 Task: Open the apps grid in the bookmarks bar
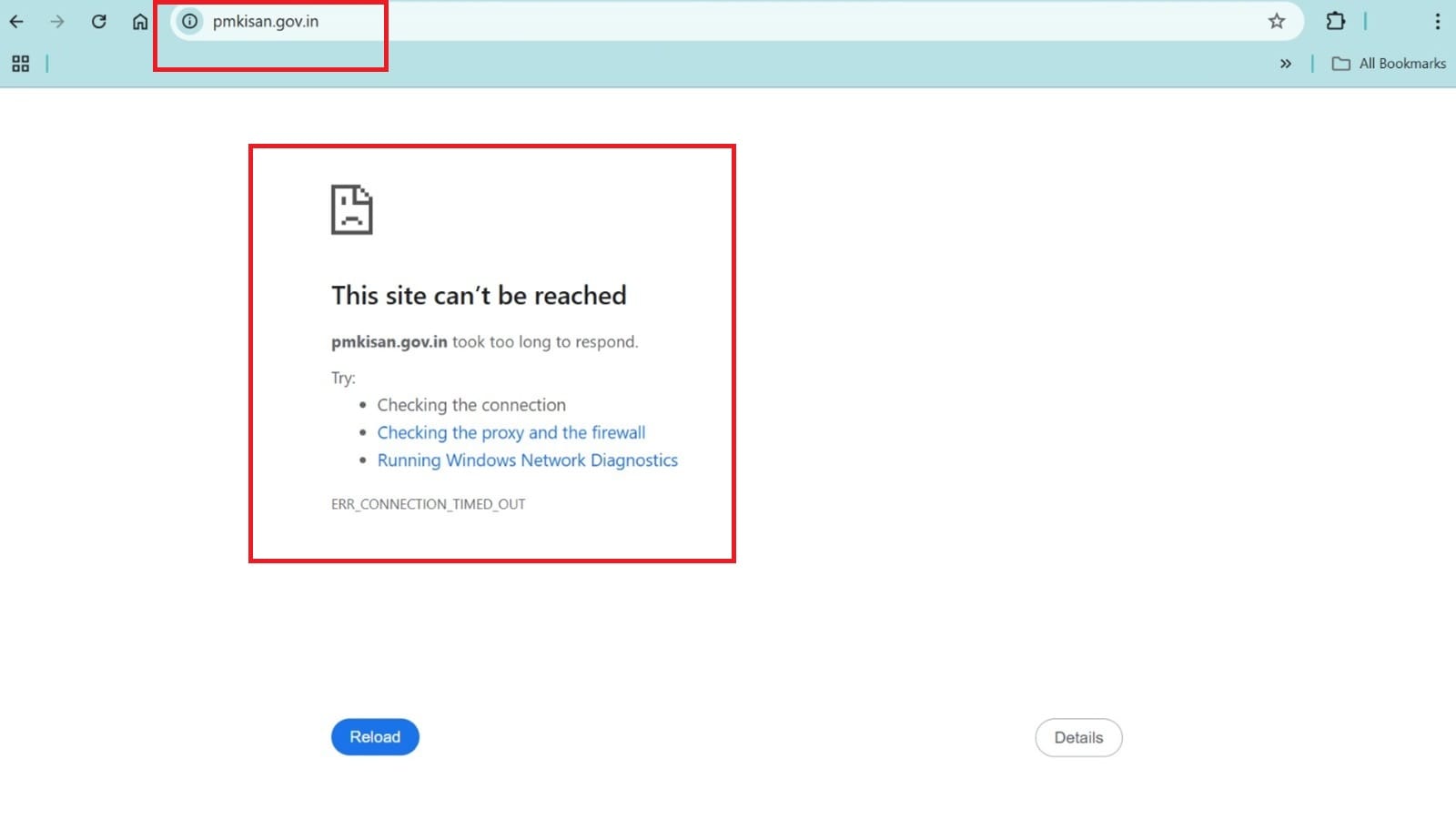click(x=20, y=64)
